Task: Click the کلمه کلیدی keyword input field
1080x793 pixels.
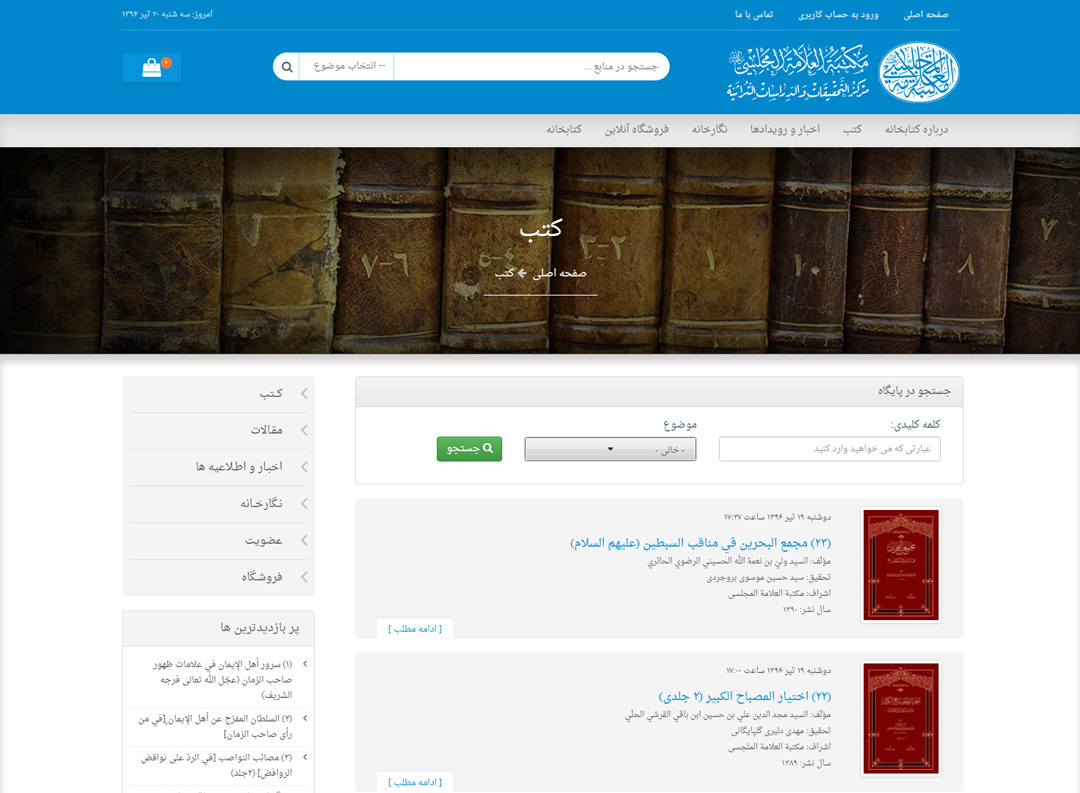Action: [x=829, y=449]
